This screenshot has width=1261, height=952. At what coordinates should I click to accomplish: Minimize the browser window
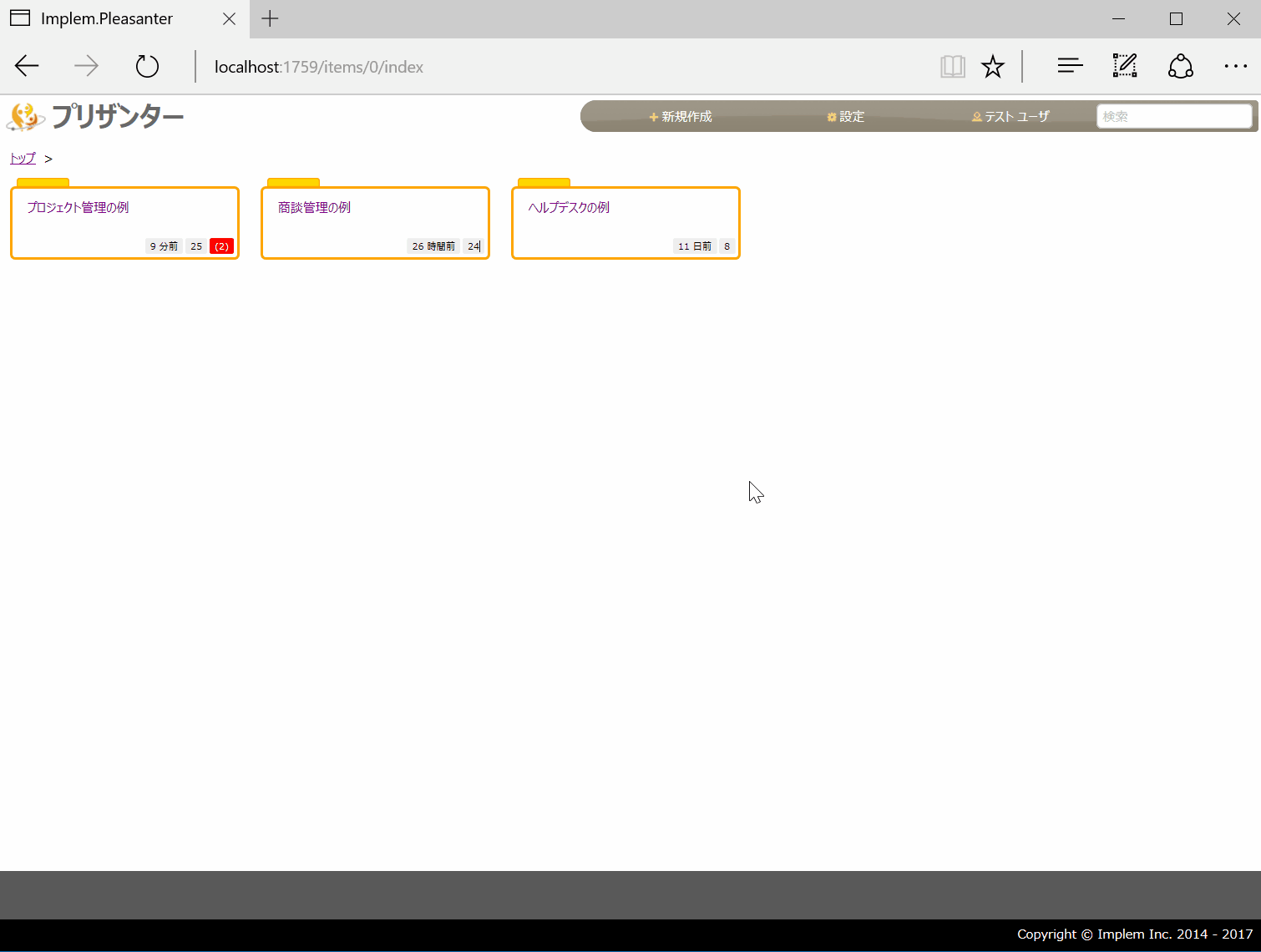(x=1119, y=18)
